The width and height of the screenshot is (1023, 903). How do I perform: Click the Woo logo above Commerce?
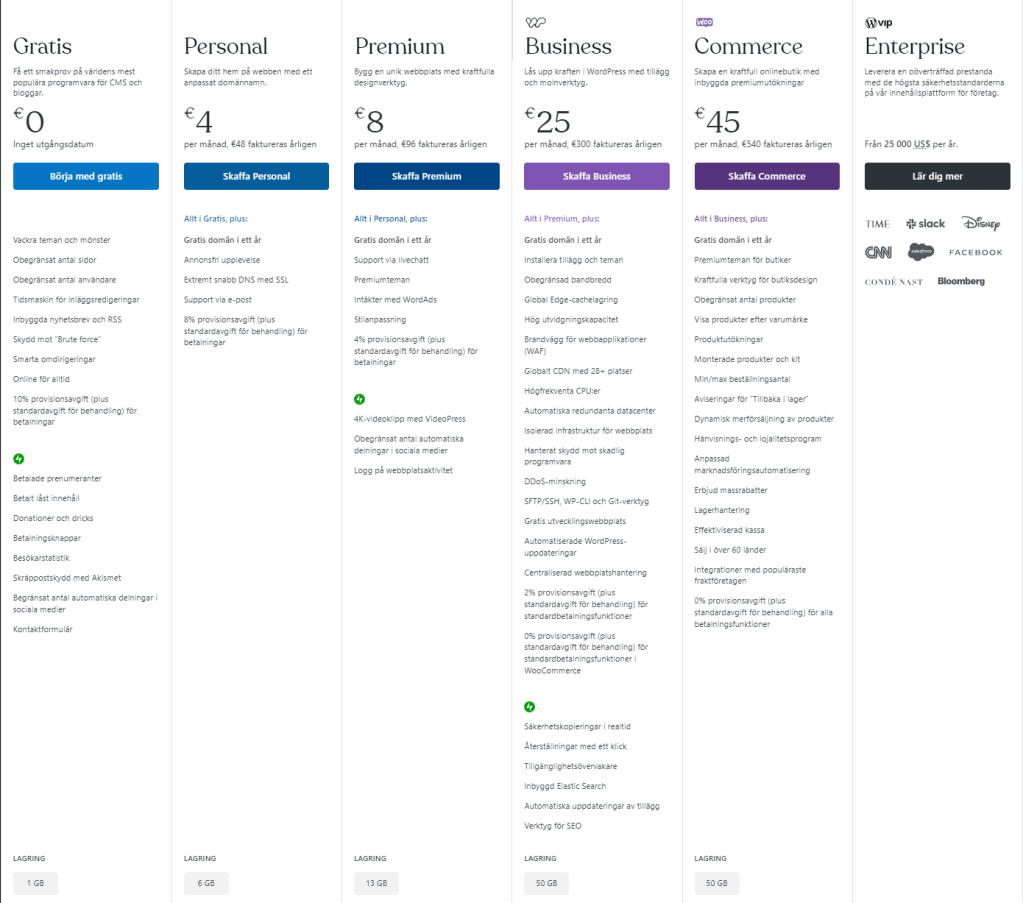[704, 22]
